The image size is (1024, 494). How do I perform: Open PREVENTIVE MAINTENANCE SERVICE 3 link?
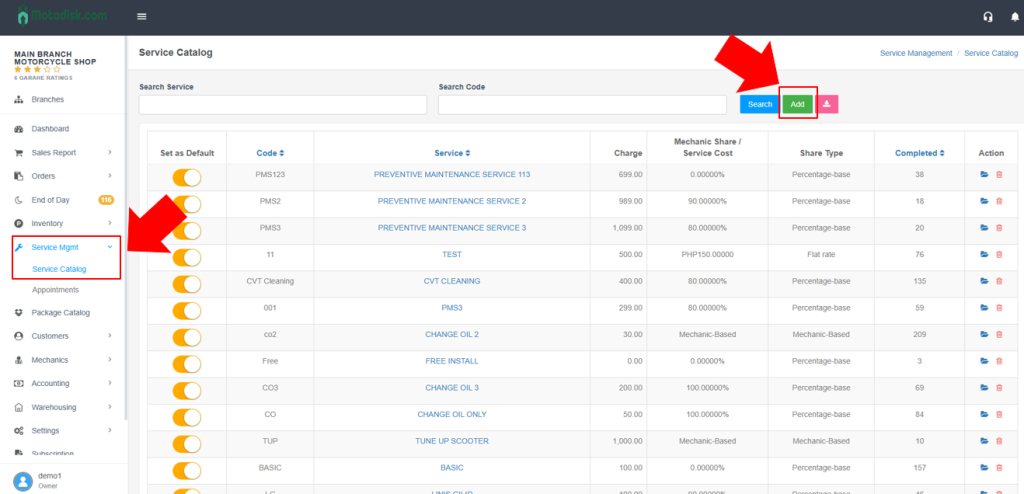(451, 228)
